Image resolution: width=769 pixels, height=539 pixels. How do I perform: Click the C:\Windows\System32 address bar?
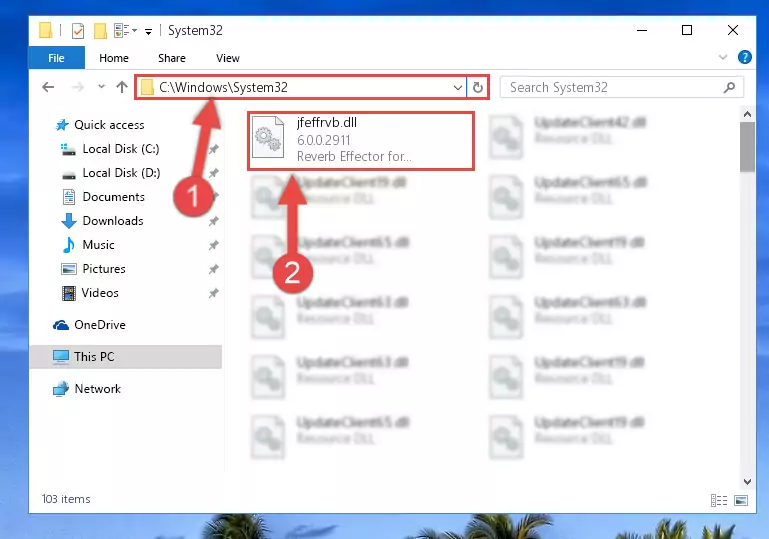coord(300,87)
